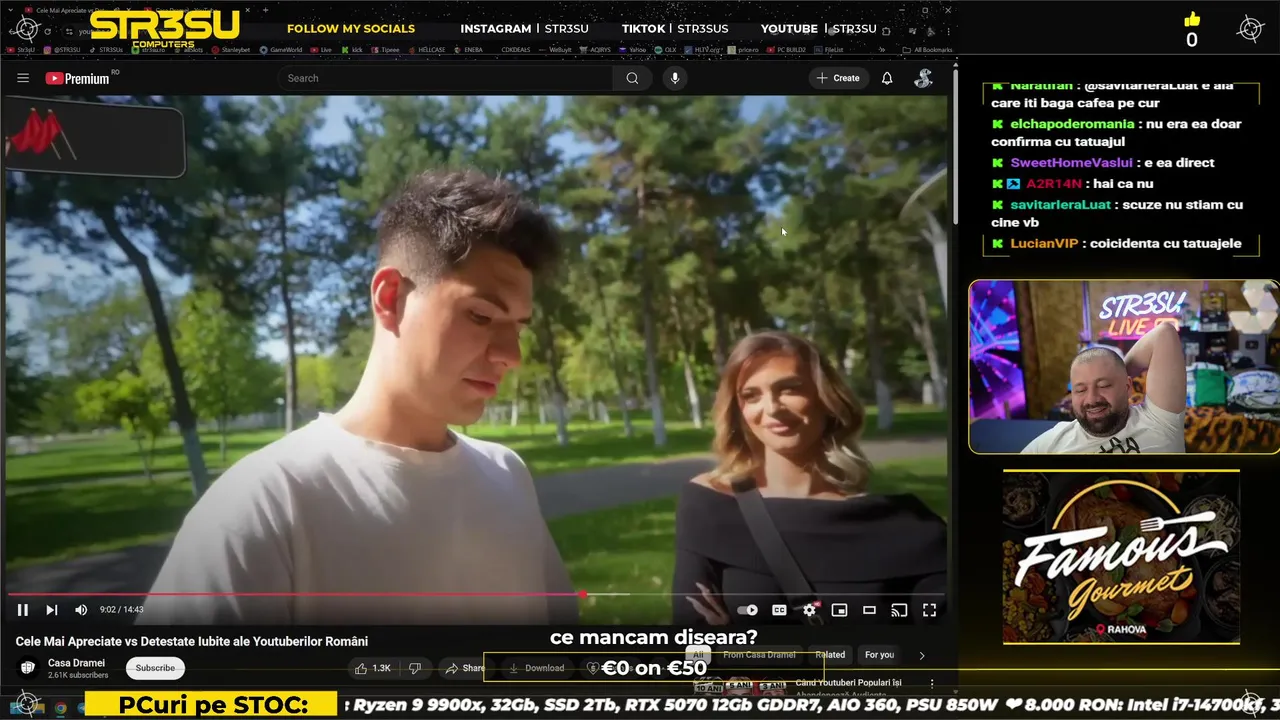Select the From Casa Dramei chip
This screenshot has height=720, width=1280.
759,655
